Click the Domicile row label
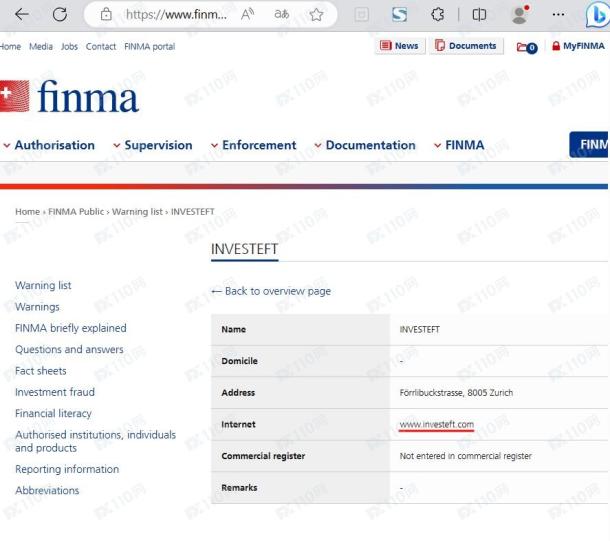 [239, 361]
